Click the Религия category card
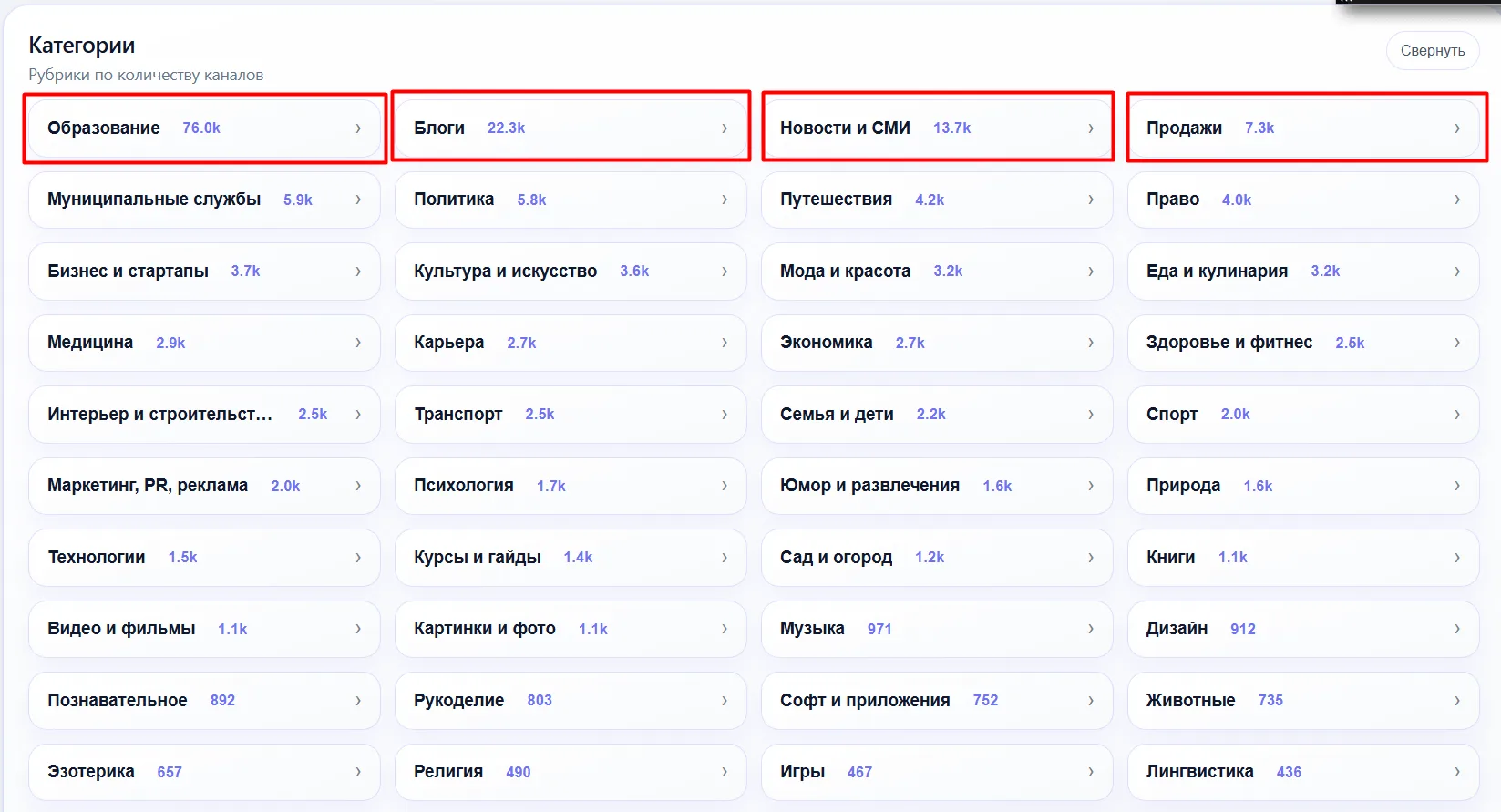Image resolution: width=1501 pixels, height=812 pixels. coord(571,772)
